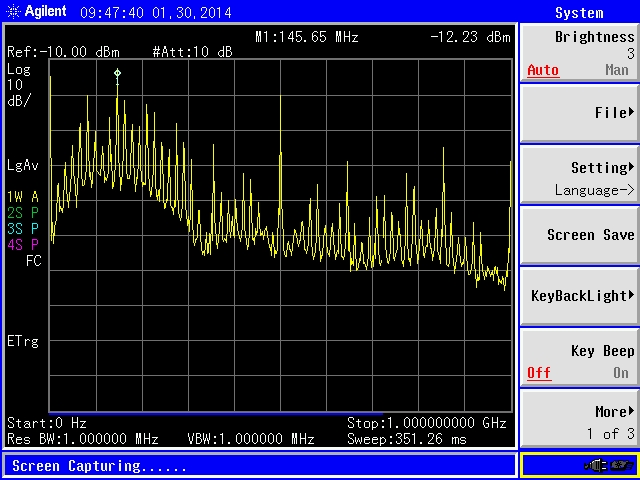Click the Stop frequency 1.000000000 GHz readout

point(427,423)
